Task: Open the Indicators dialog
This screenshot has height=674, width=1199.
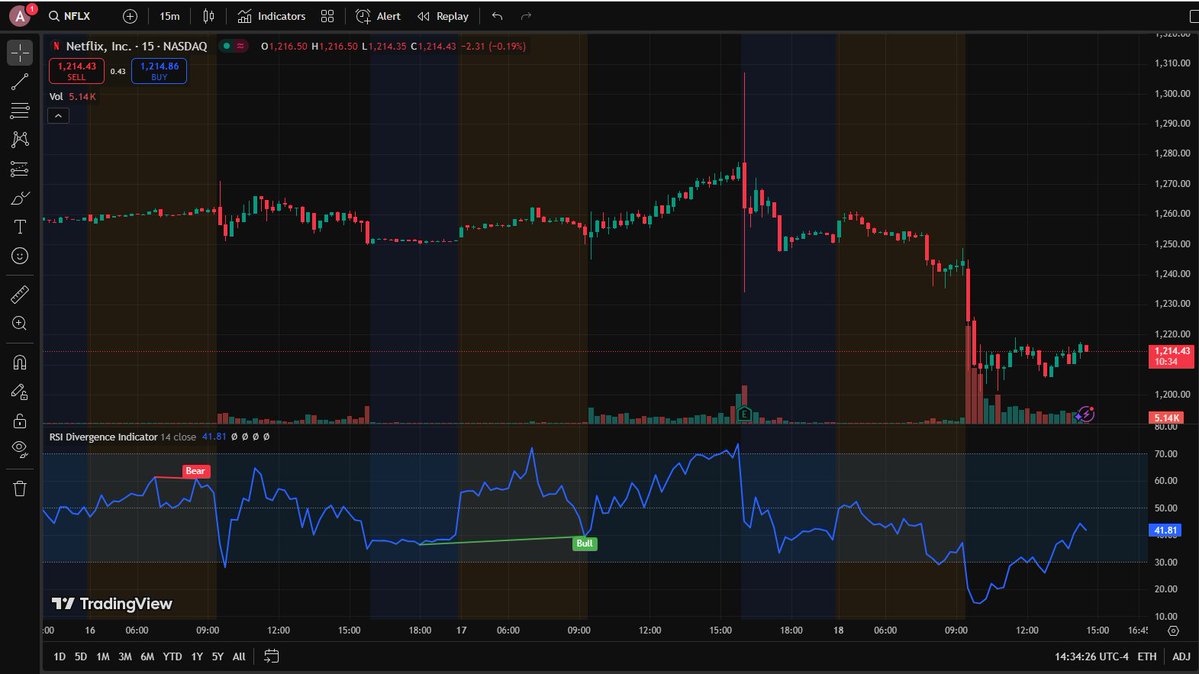Action: [x=271, y=16]
